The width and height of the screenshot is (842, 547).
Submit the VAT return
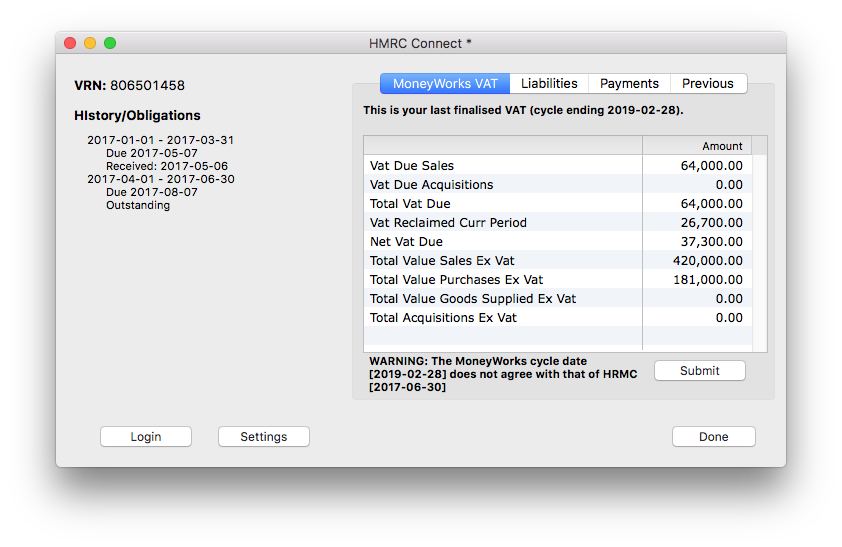[x=699, y=371]
